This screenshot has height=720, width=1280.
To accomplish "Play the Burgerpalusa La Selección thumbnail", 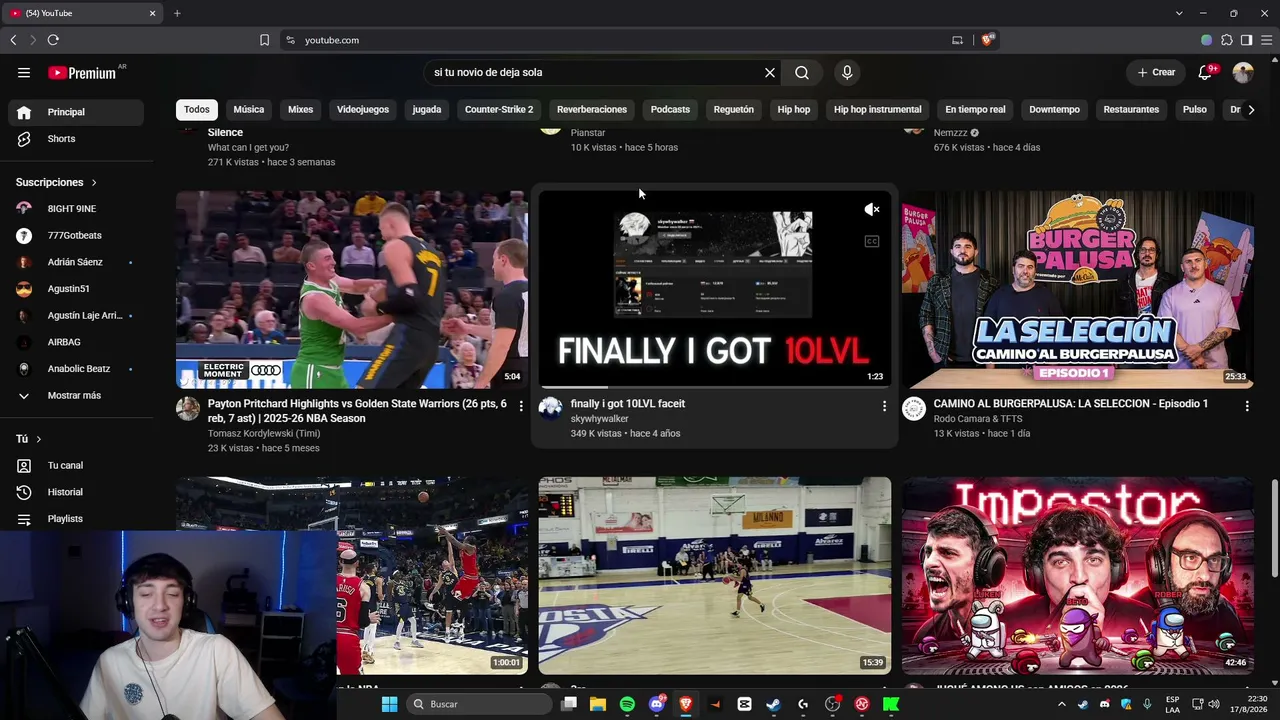I will tap(1078, 290).
